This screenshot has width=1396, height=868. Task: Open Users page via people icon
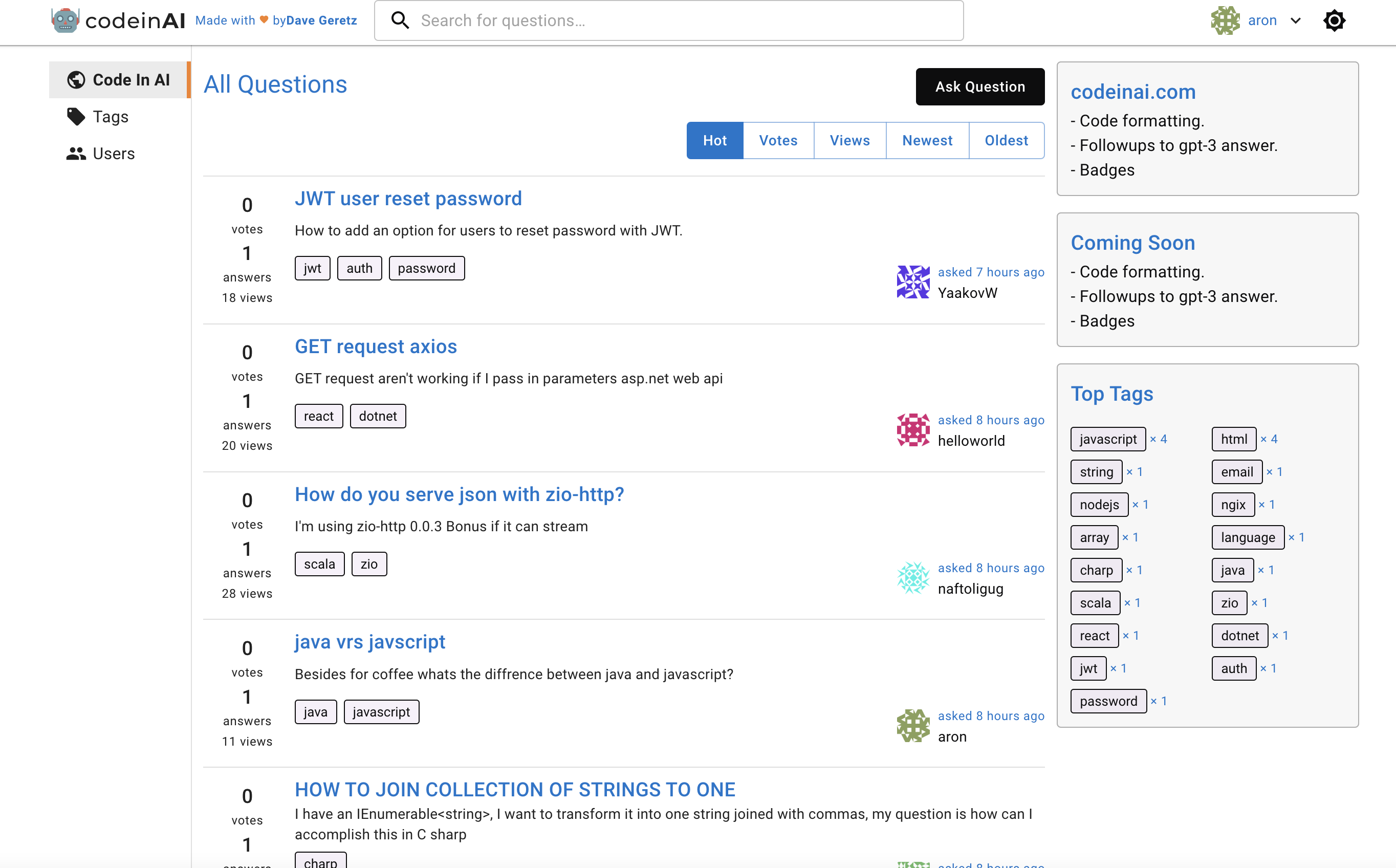tap(76, 153)
